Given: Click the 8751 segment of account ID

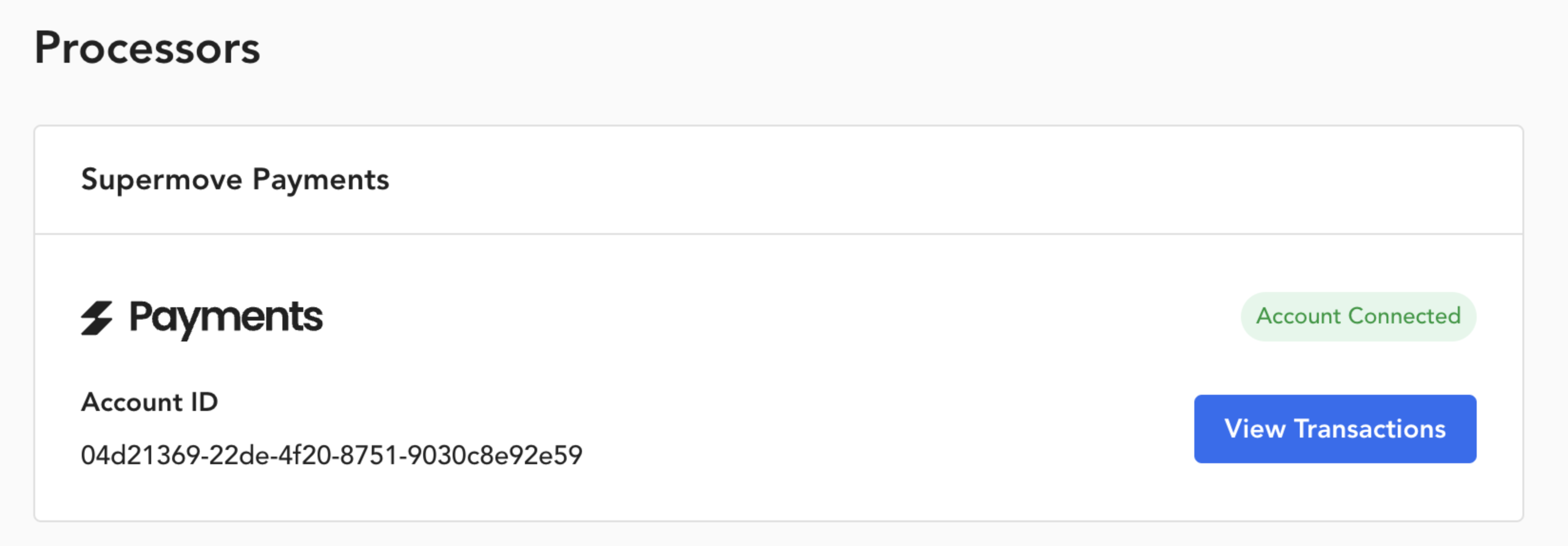Looking at the screenshot, I should [x=369, y=455].
